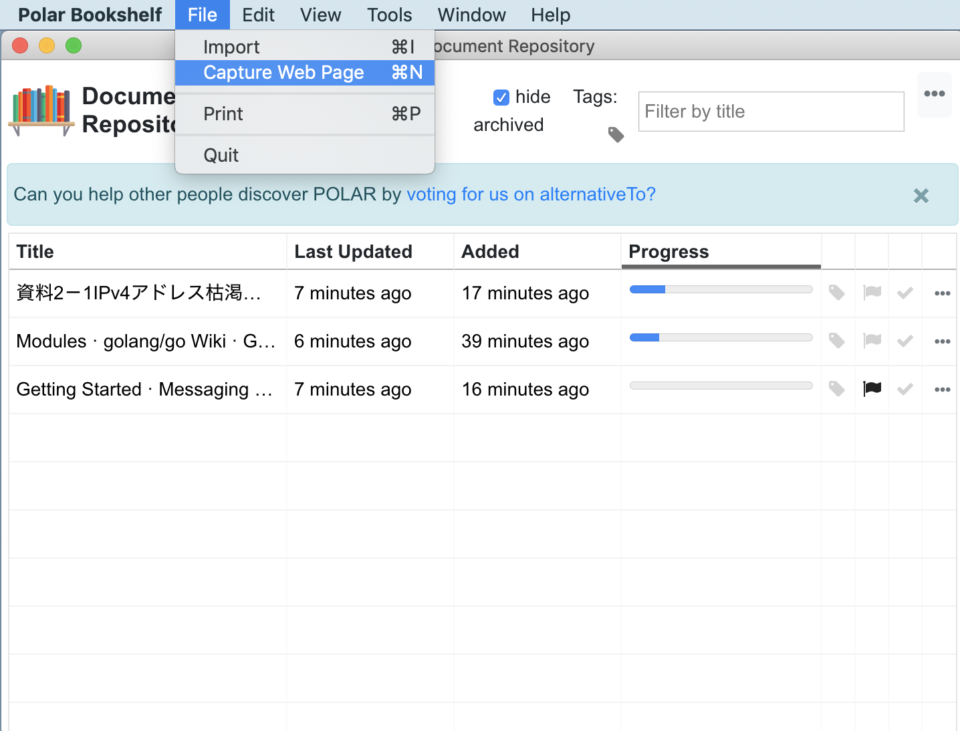
Task: Click the '16 minutes ago' Added cell
Action: pos(525,389)
